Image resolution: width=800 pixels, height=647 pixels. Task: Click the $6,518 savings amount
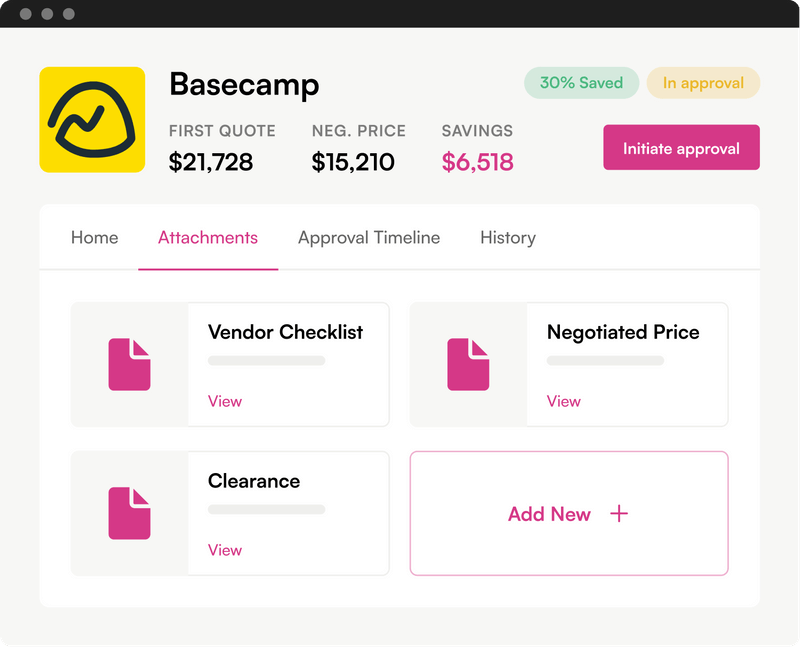(x=478, y=162)
